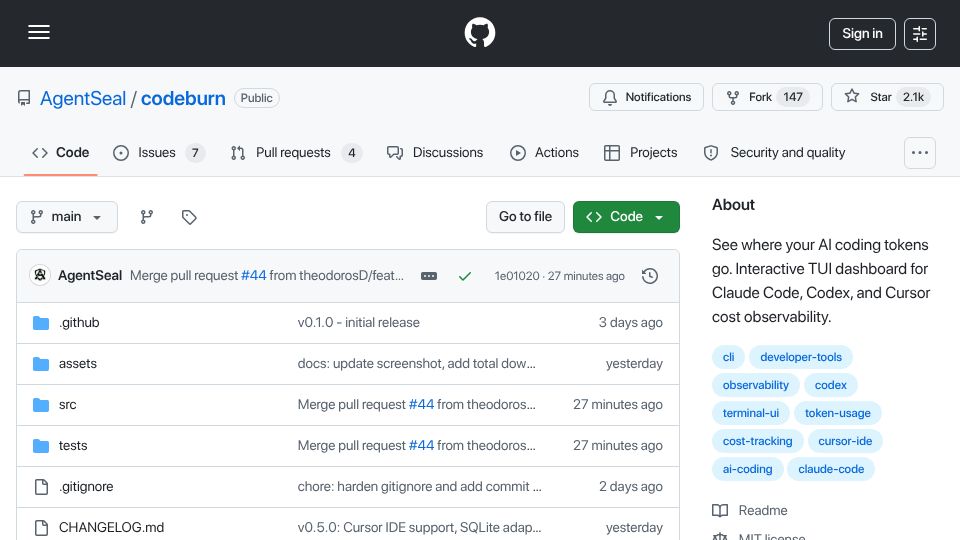The height and width of the screenshot is (540, 960).
Task: Open the src folder
Action: [67, 405]
